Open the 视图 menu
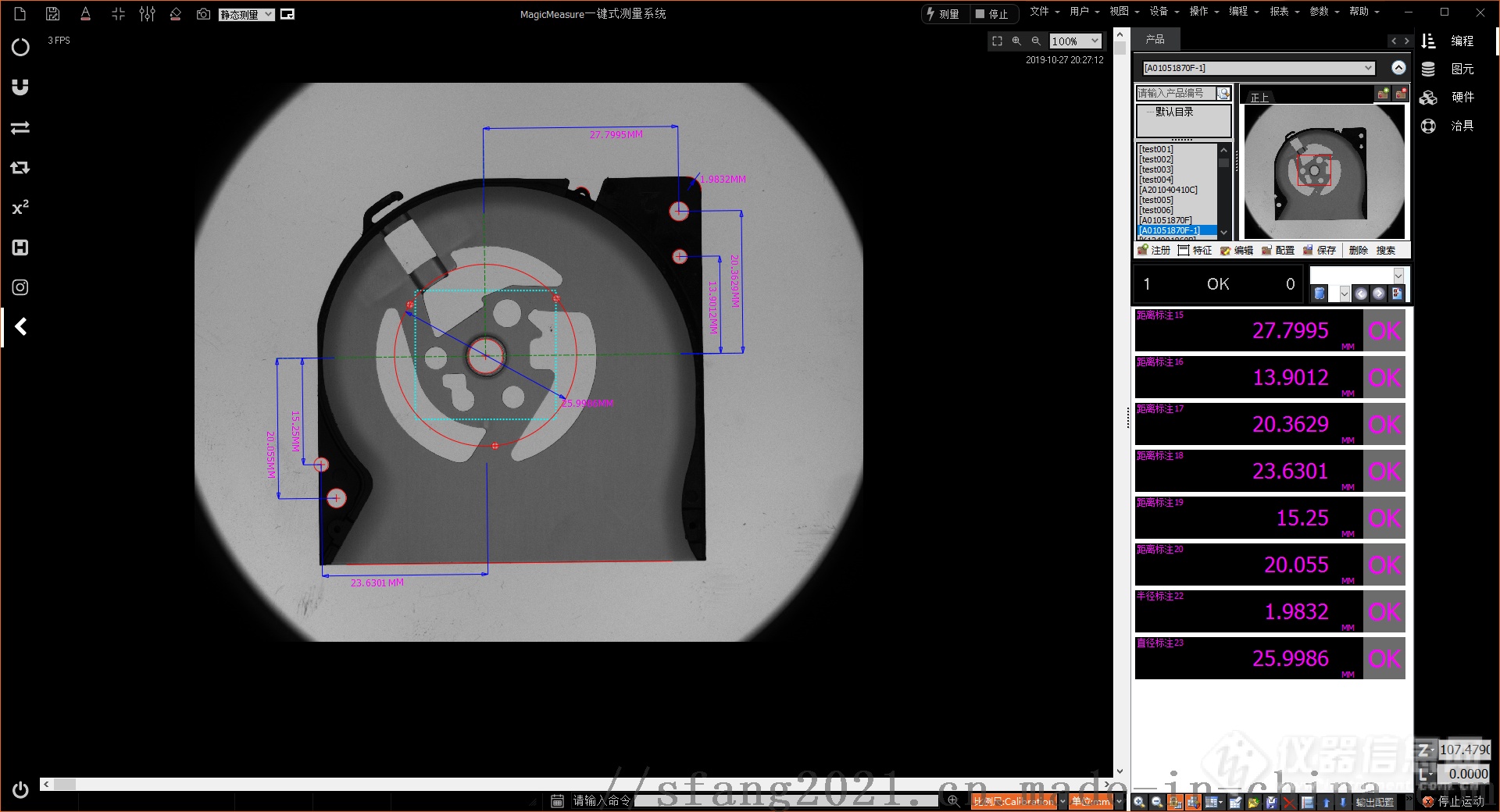Image resolution: width=1500 pixels, height=812 pixels. pyautogui.click(x=1123, y=12)
